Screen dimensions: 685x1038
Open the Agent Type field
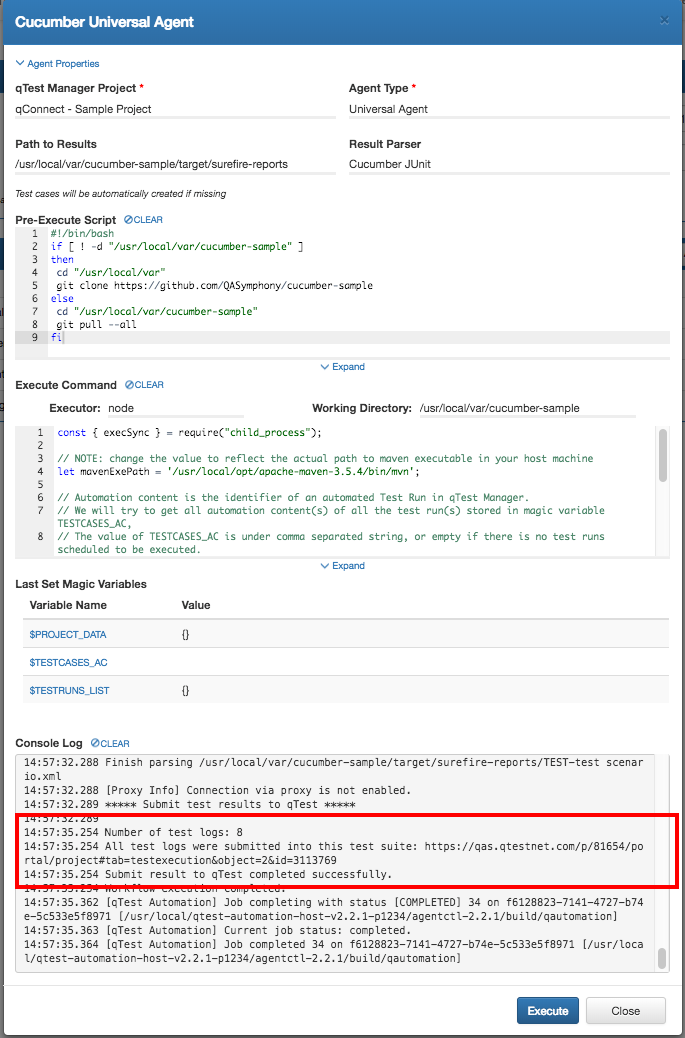[x=510, y=109]
